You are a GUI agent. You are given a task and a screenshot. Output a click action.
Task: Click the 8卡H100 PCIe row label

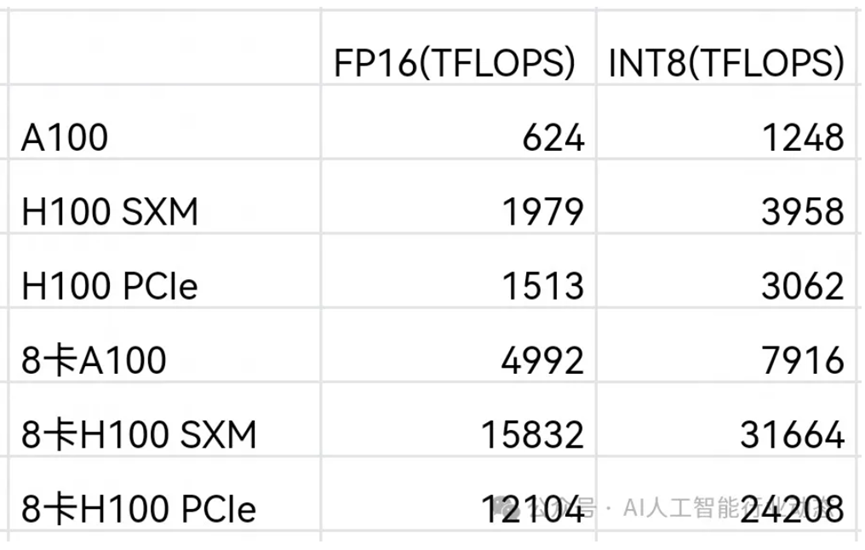click(139, 509)
